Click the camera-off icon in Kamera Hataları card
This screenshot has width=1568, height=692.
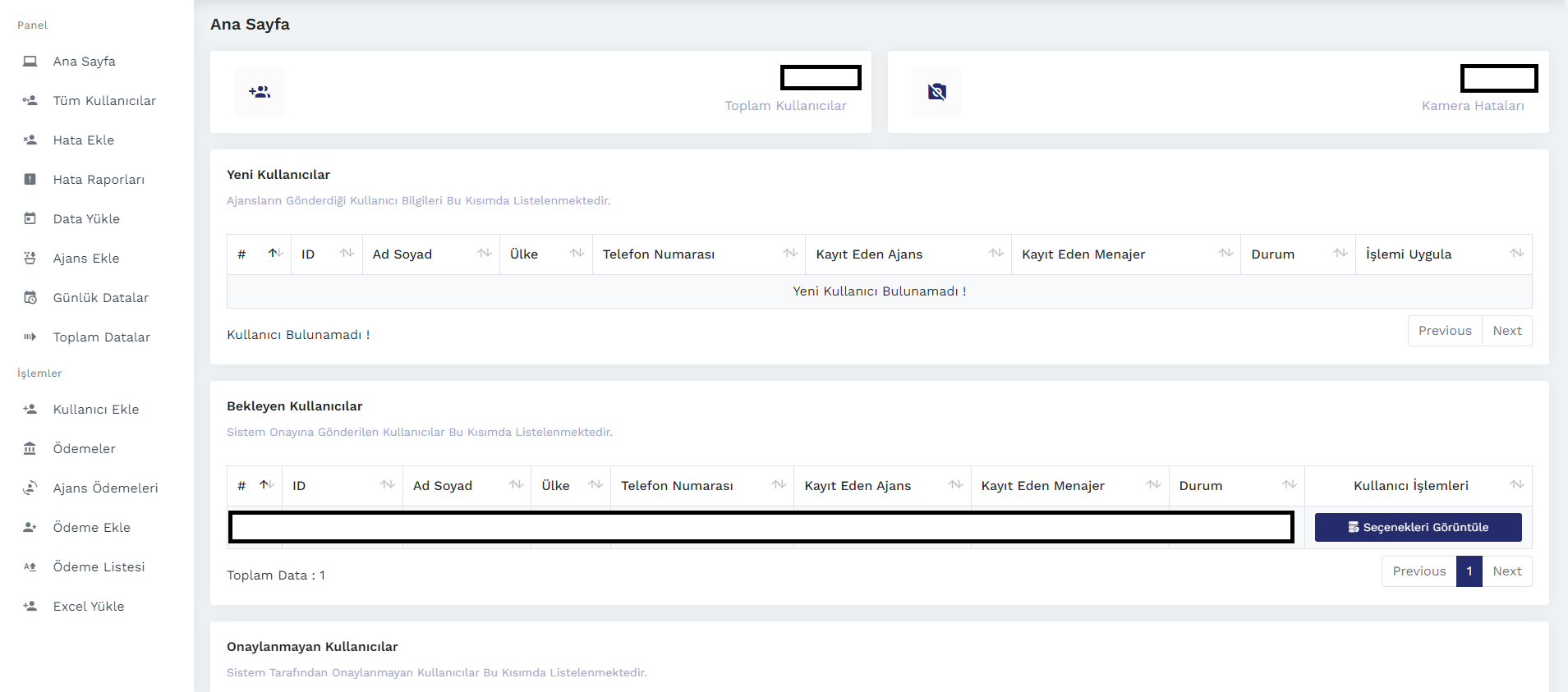point(936,92)
